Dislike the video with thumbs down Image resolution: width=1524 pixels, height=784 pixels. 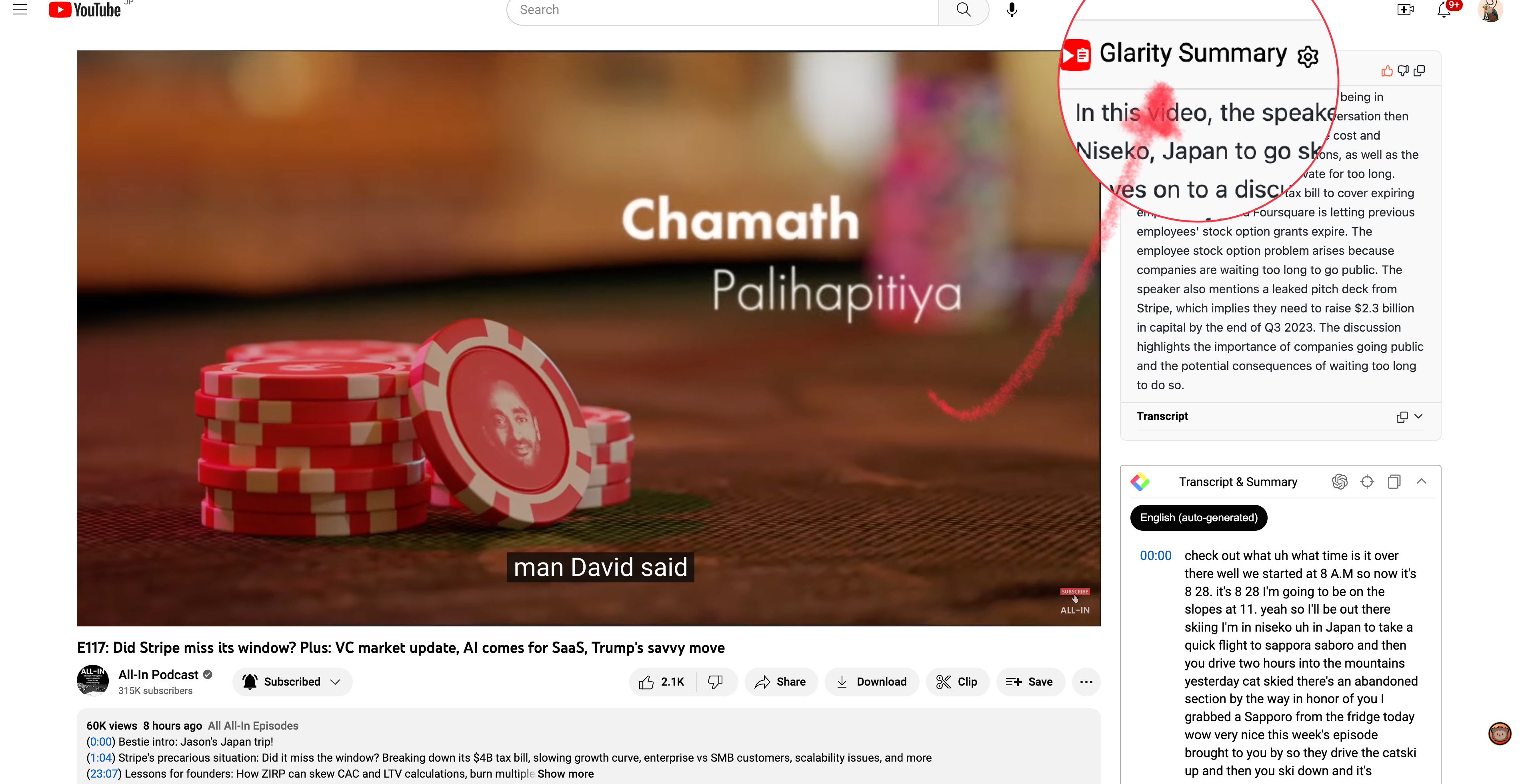tap(716, 682)
